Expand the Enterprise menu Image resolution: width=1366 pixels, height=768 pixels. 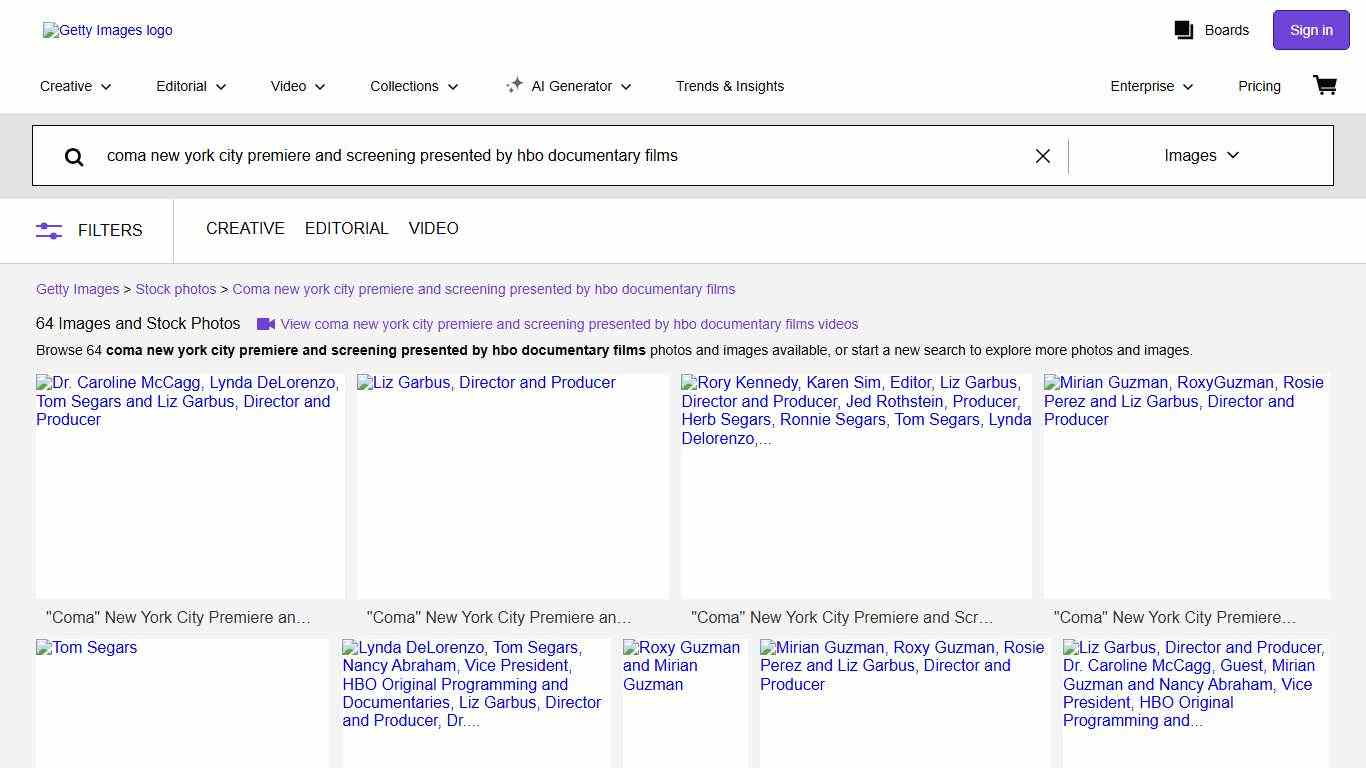tap(1151, 86)
